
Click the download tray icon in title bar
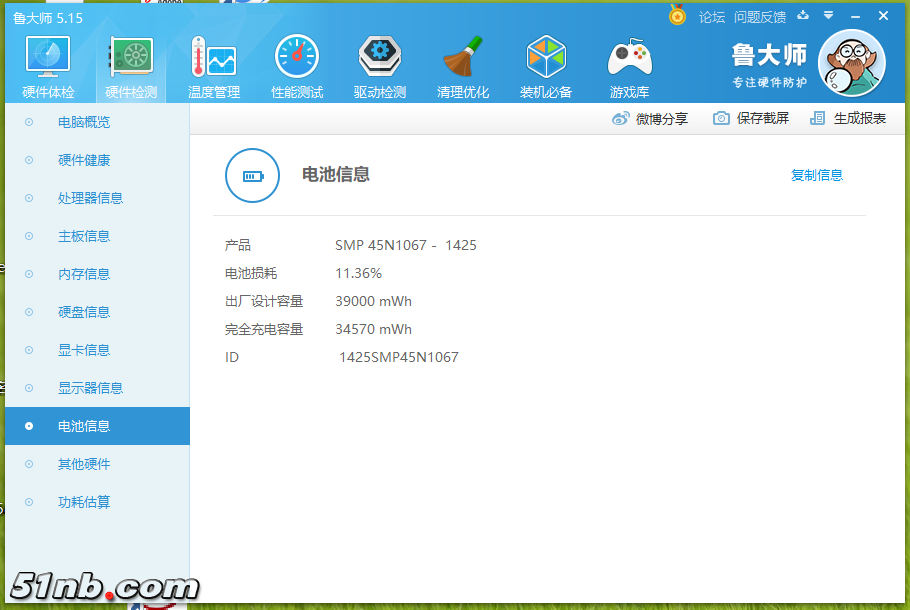point(802,16)
